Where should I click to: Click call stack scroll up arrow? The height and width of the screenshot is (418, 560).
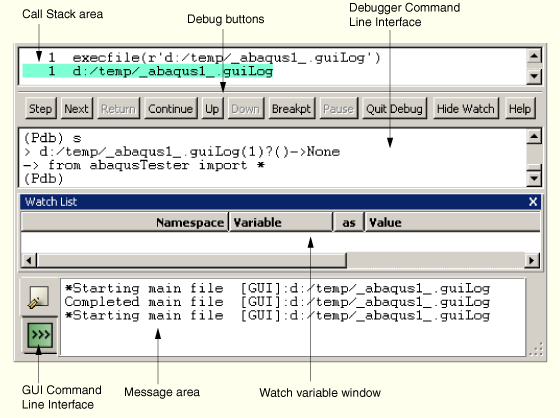[x=534, y=56]
